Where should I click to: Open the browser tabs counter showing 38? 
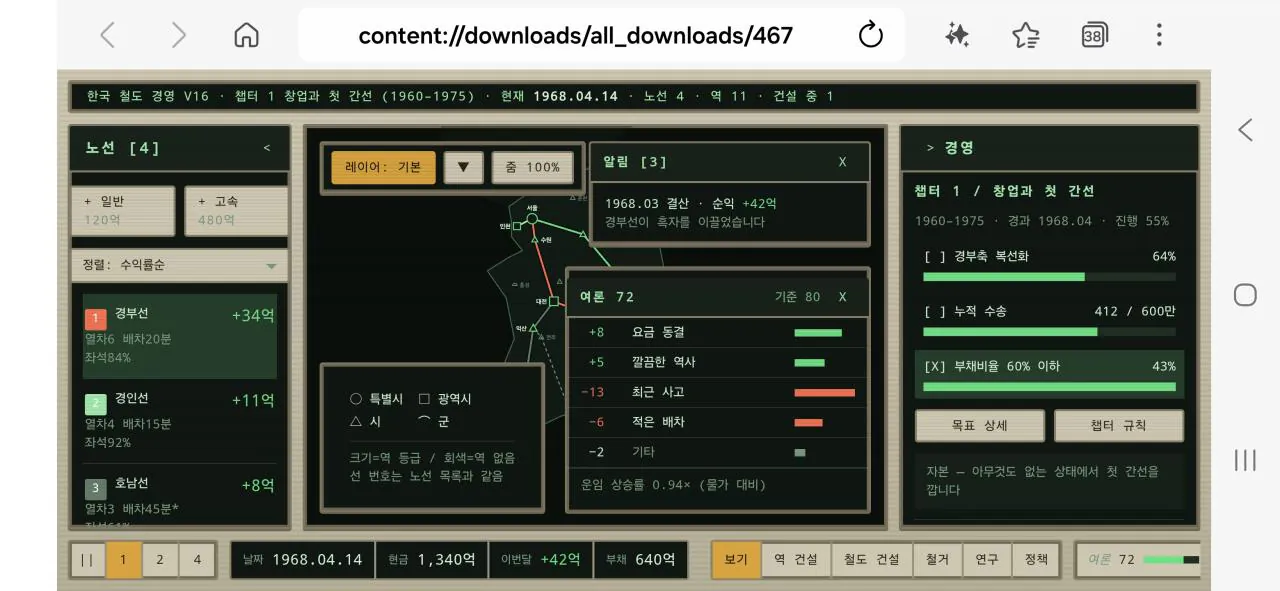pyautogui.click(x=1094, y=35)
